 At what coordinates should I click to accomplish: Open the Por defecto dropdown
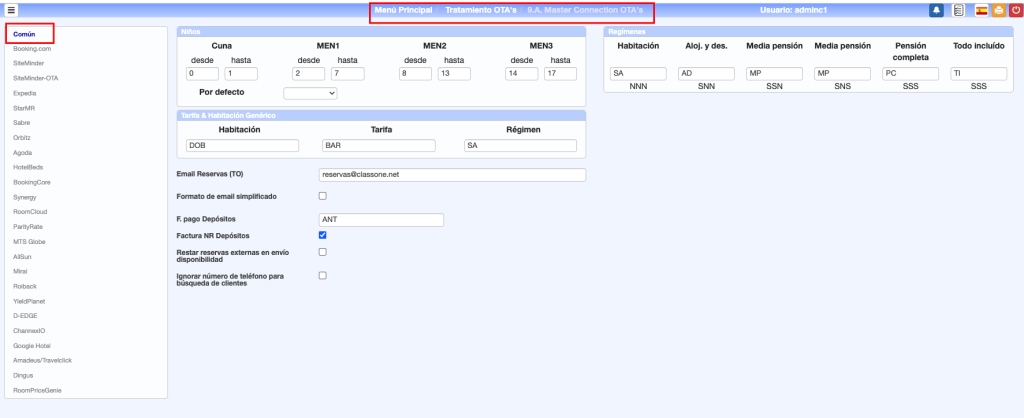pos(310,93)
